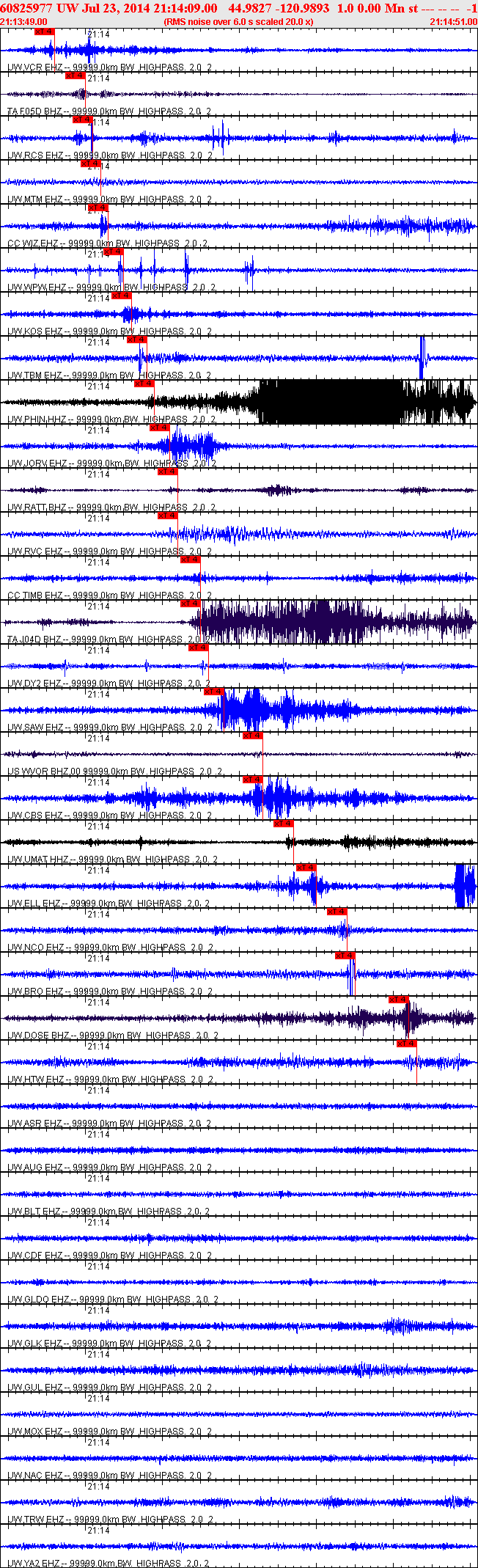Click the red pick marker on UW.RATT trace

[x=168, y=472]
